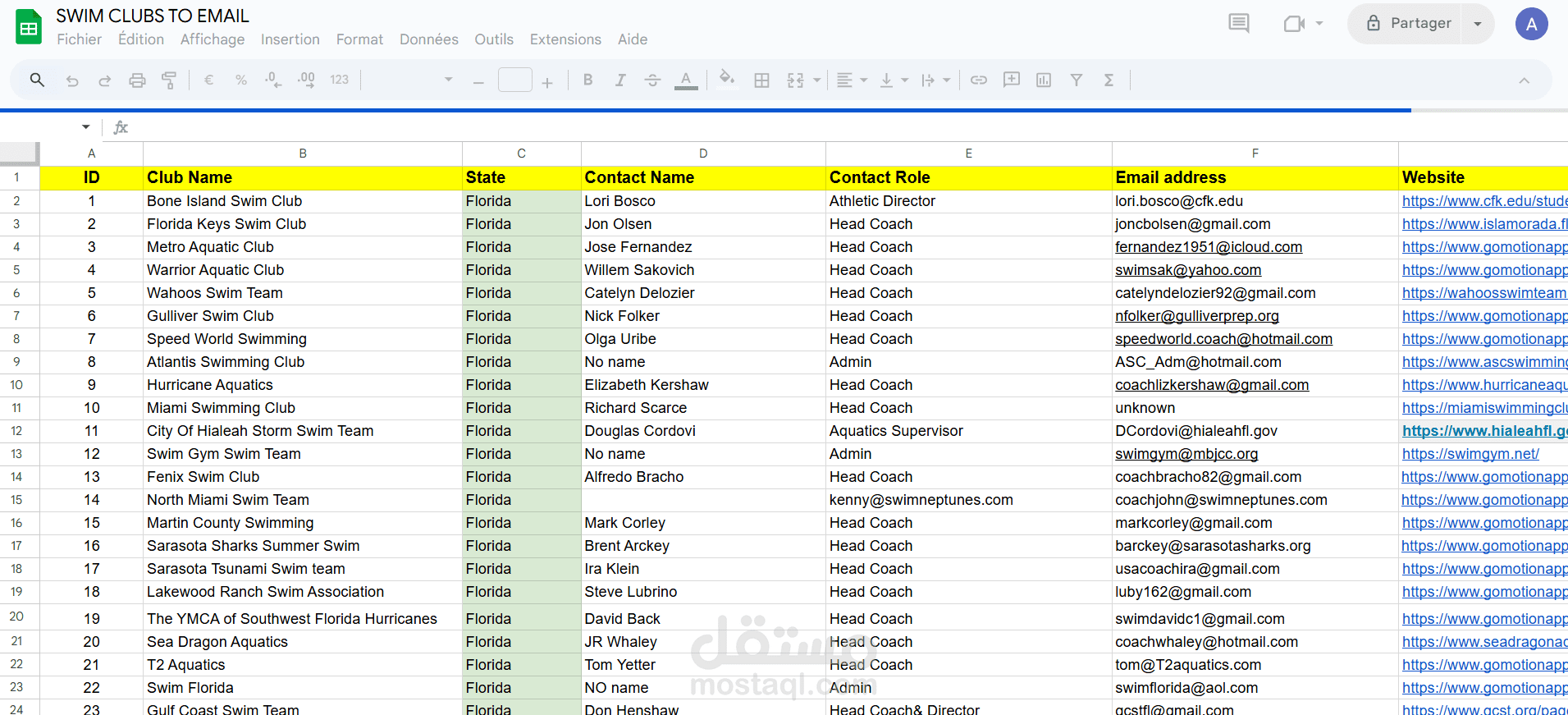1568x715 pixels.
Task: Insert a chart
Action: (x=1044, y=80)
